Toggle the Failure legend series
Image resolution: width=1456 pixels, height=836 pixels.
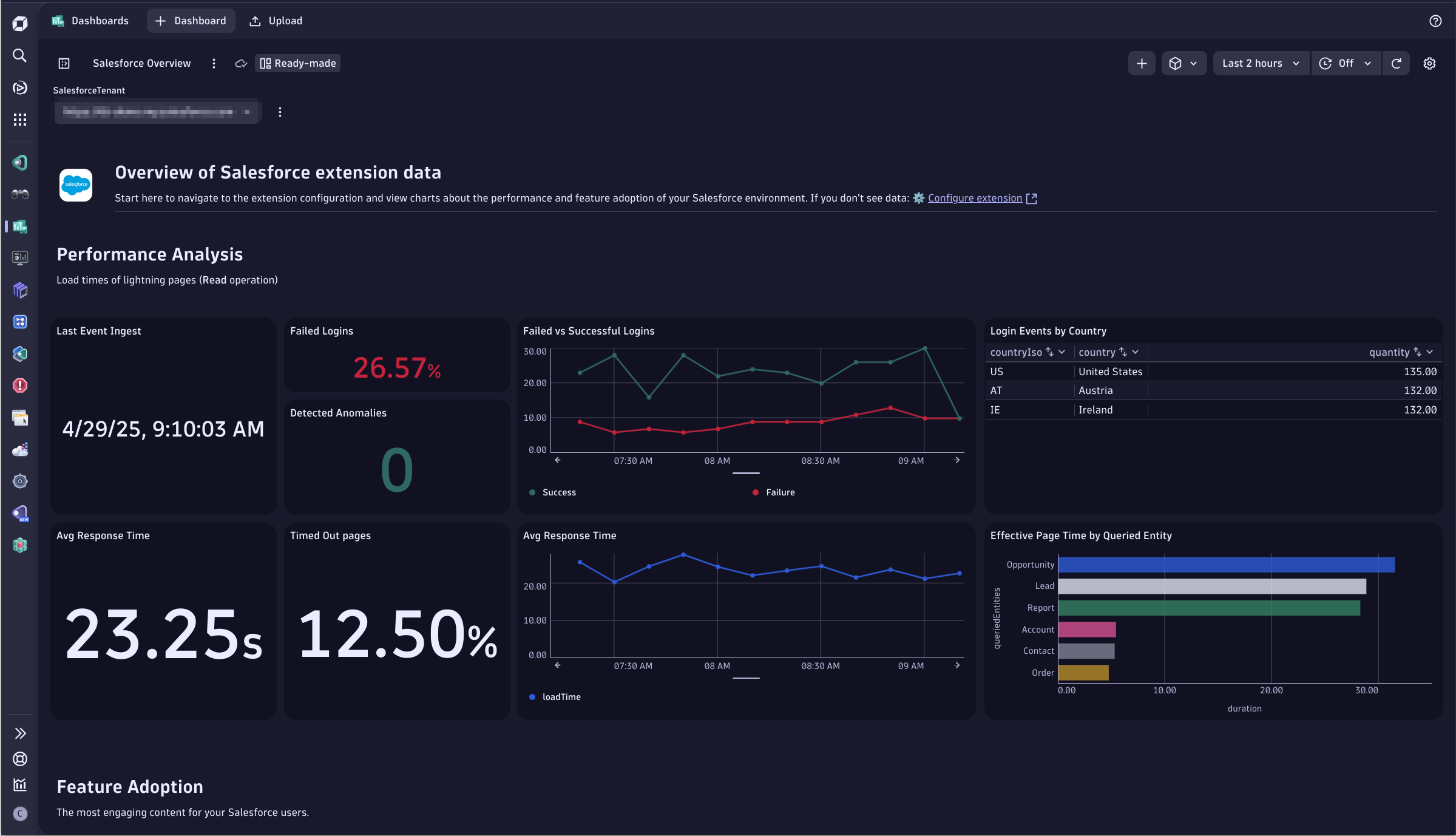point(773,492)
